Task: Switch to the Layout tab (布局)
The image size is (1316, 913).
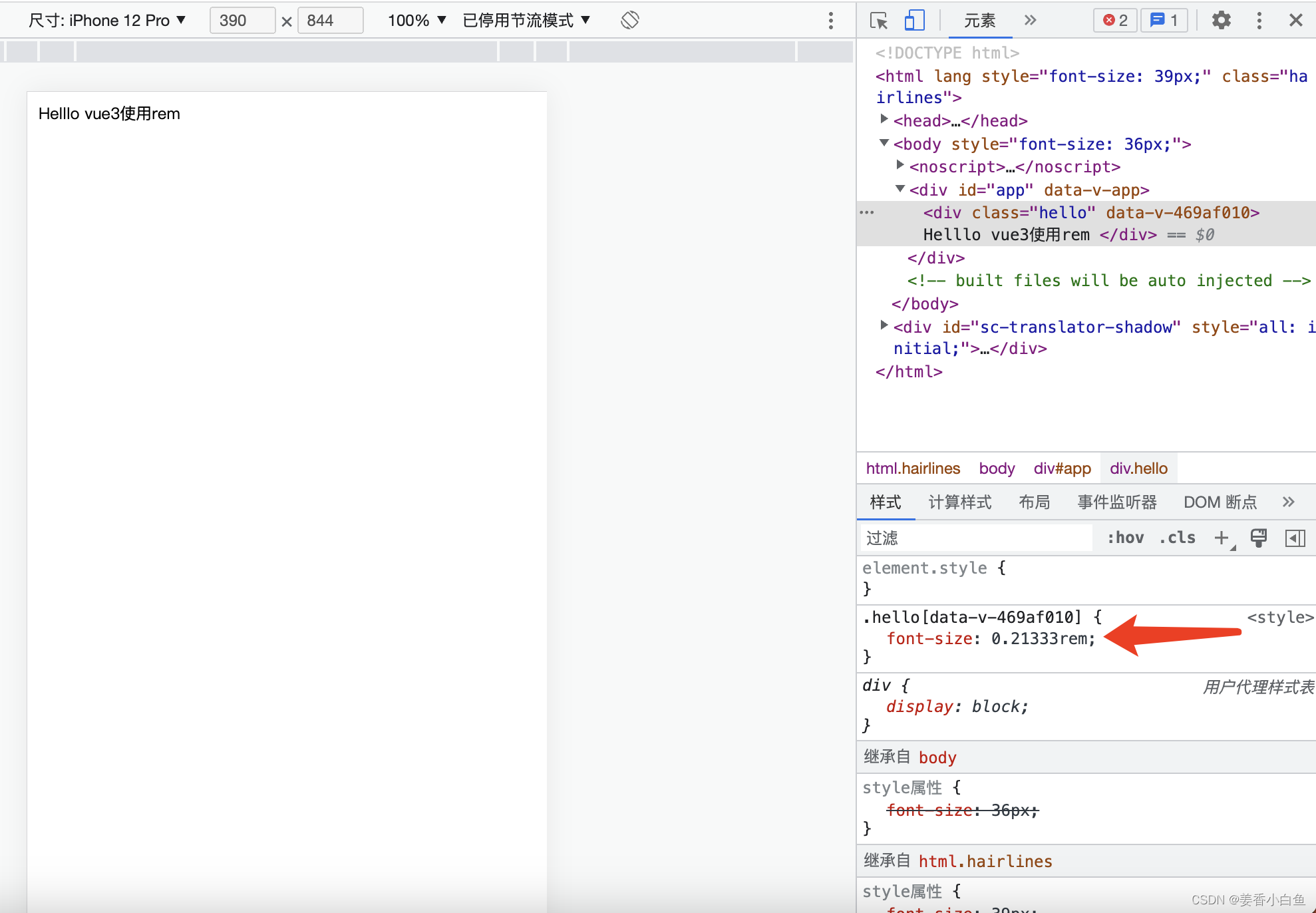Action: (x=1035, y=502)
